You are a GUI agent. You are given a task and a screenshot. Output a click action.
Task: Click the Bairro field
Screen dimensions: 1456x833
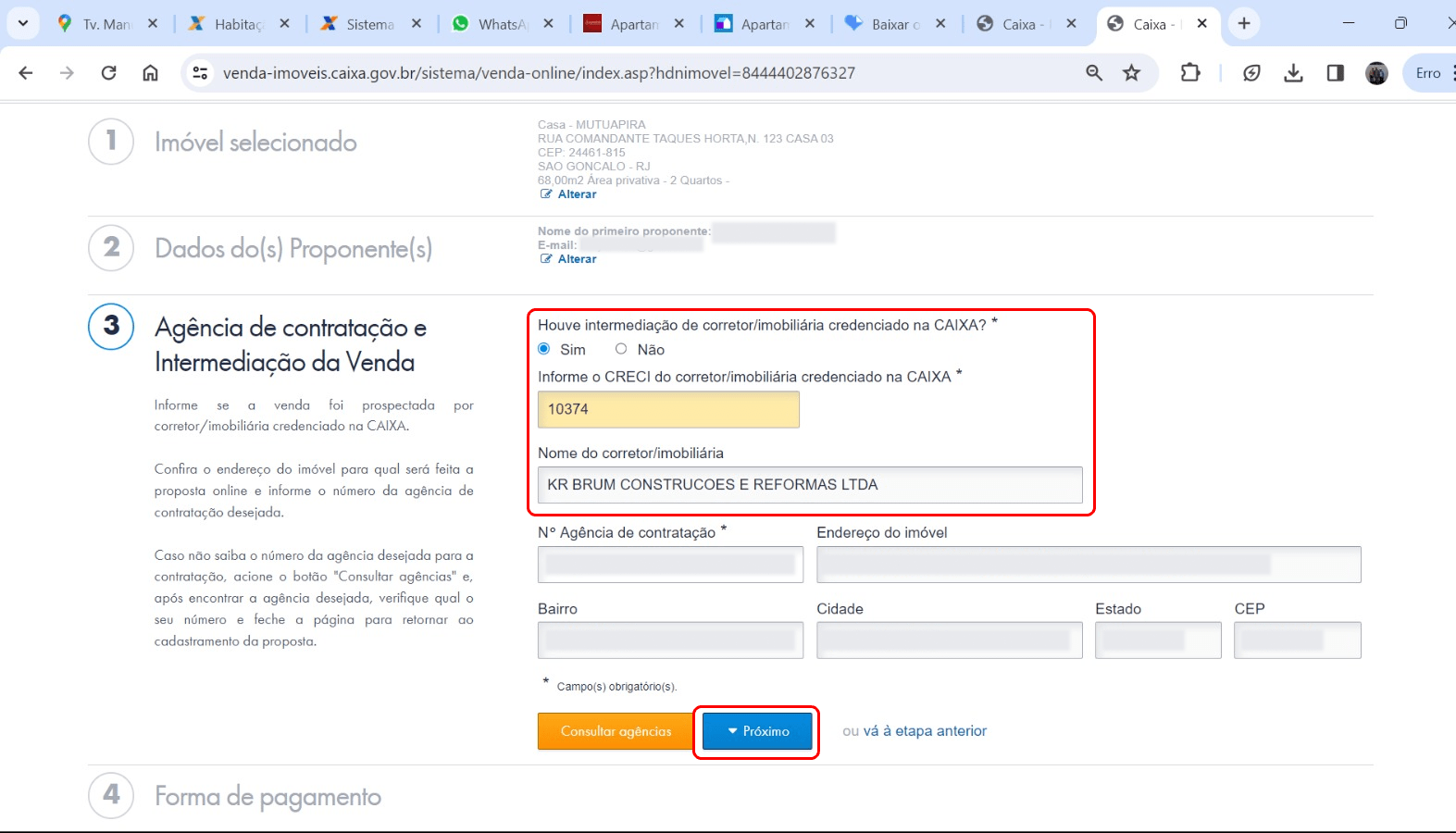click(670, 640)
